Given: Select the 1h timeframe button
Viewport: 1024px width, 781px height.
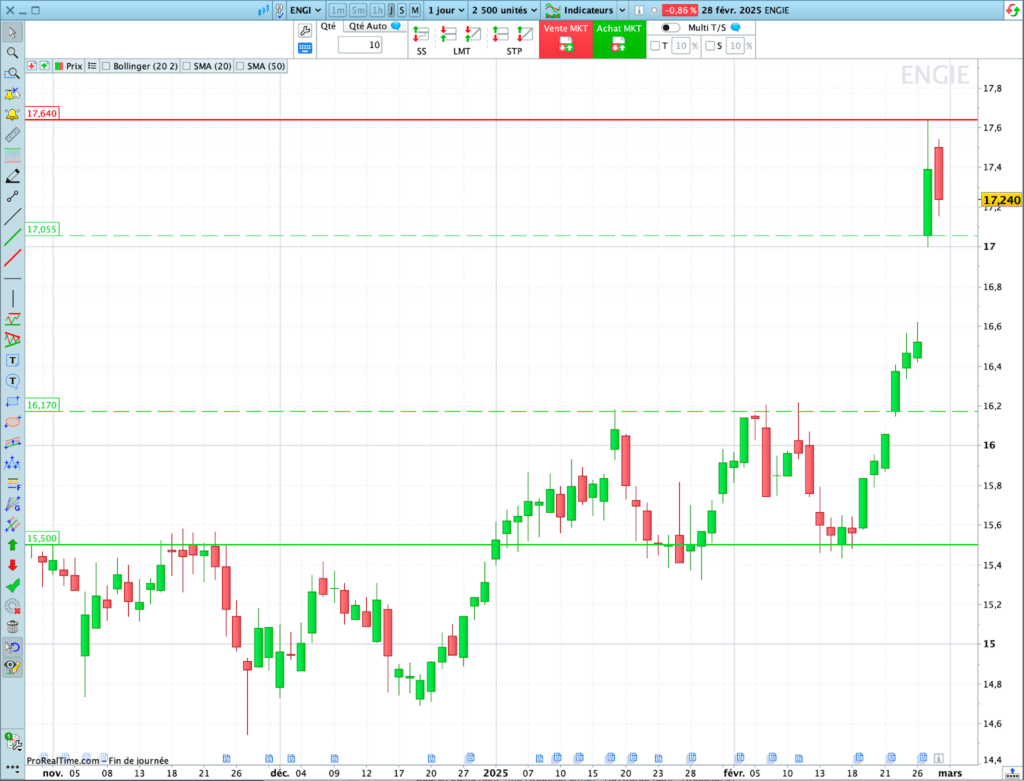Looking at the screenshot, I should pyautogui.click(x=377, y=10).
